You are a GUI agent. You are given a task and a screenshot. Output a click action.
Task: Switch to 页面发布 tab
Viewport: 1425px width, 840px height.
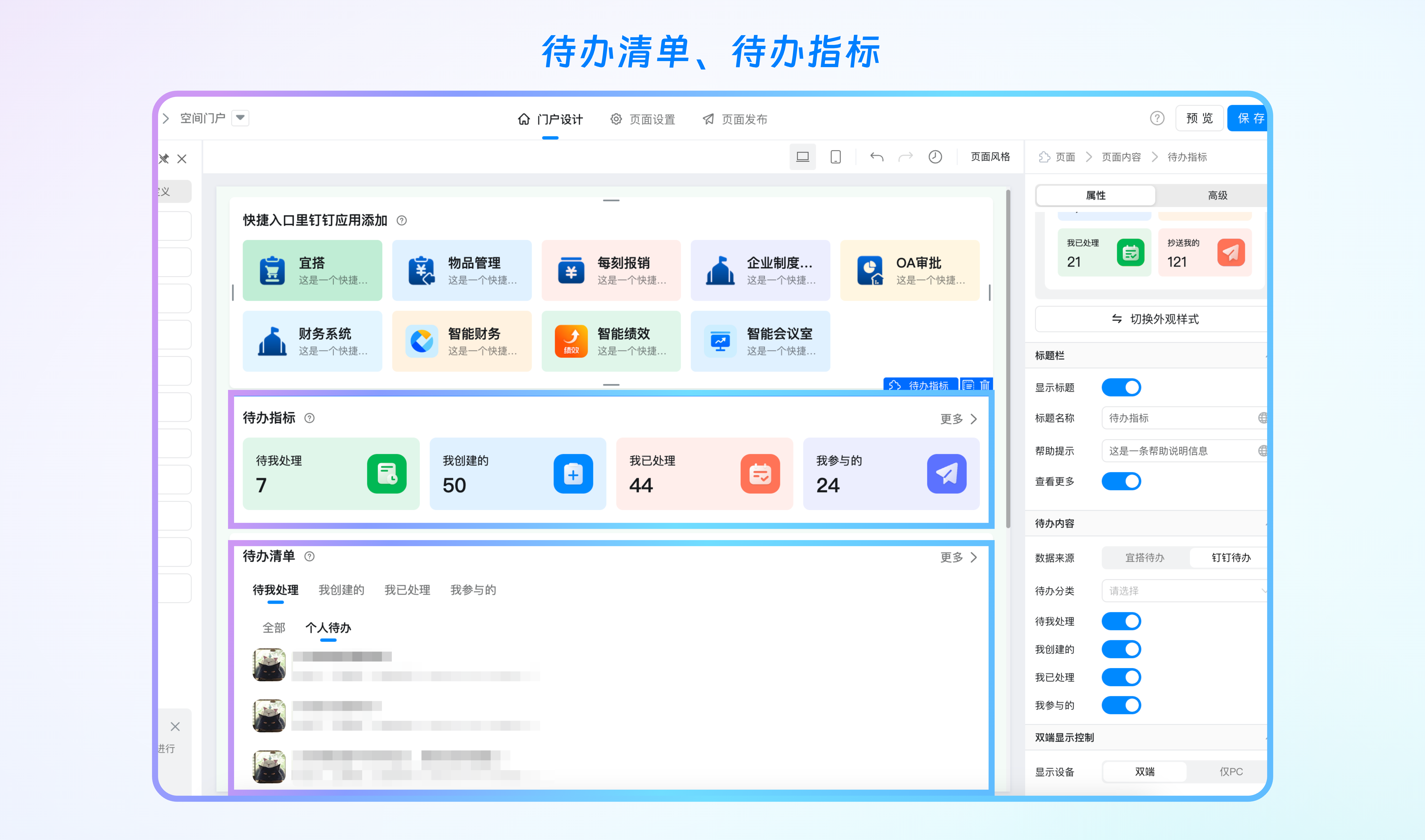[x=735, y=119]
